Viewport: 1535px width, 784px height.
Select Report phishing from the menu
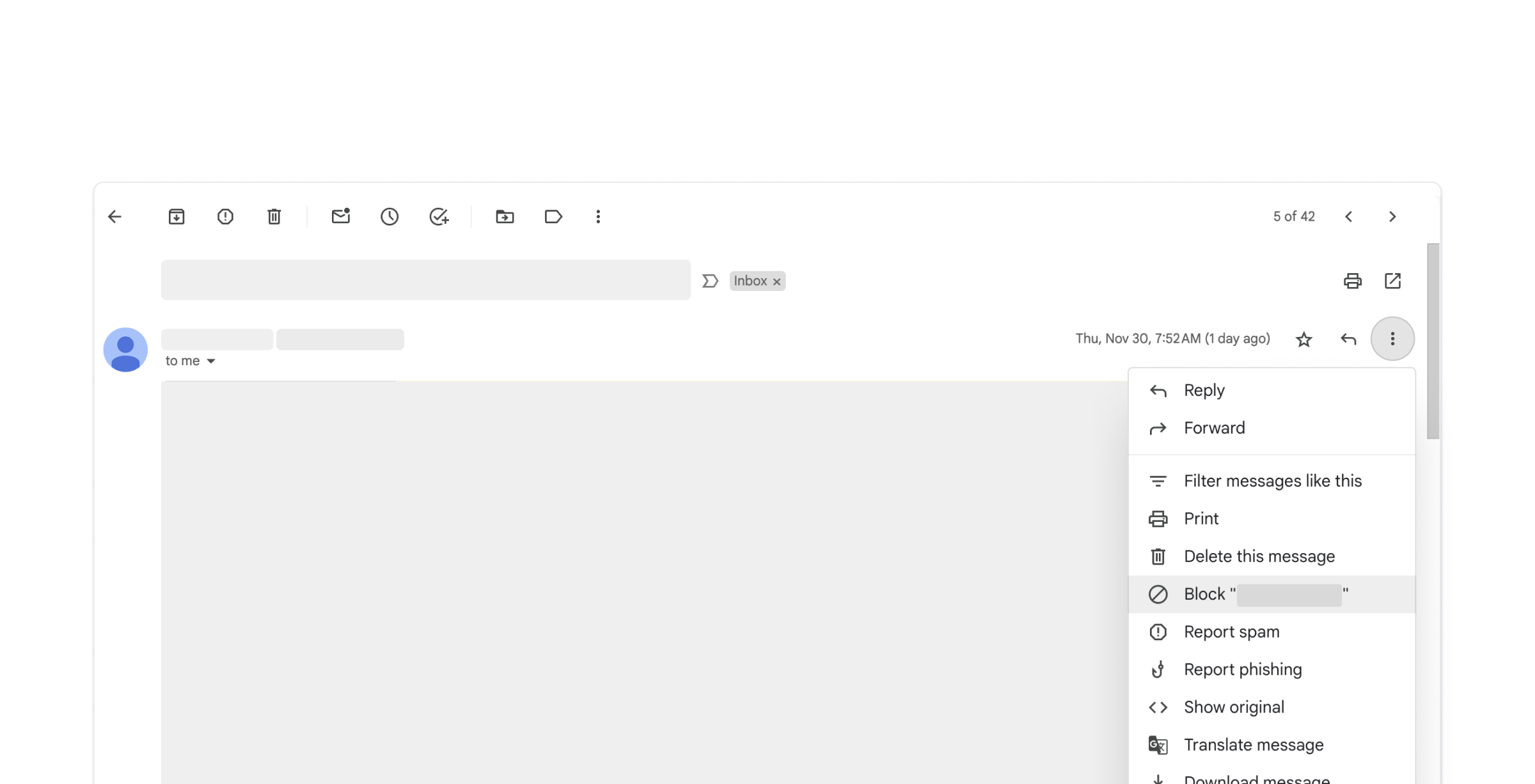[1243, 669]
